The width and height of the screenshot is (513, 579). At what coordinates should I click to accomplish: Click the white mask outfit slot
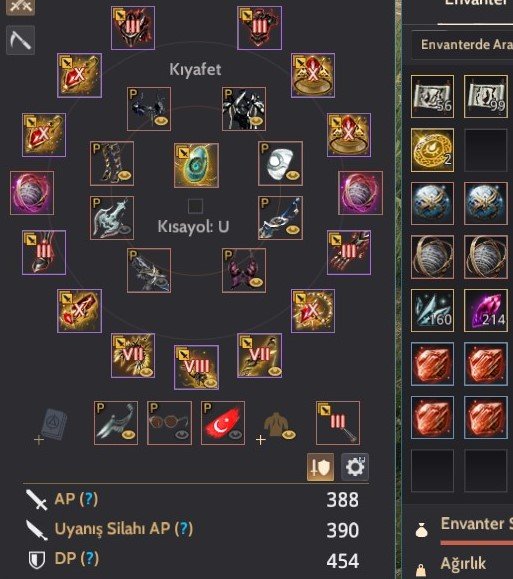[x=280, y=163]
